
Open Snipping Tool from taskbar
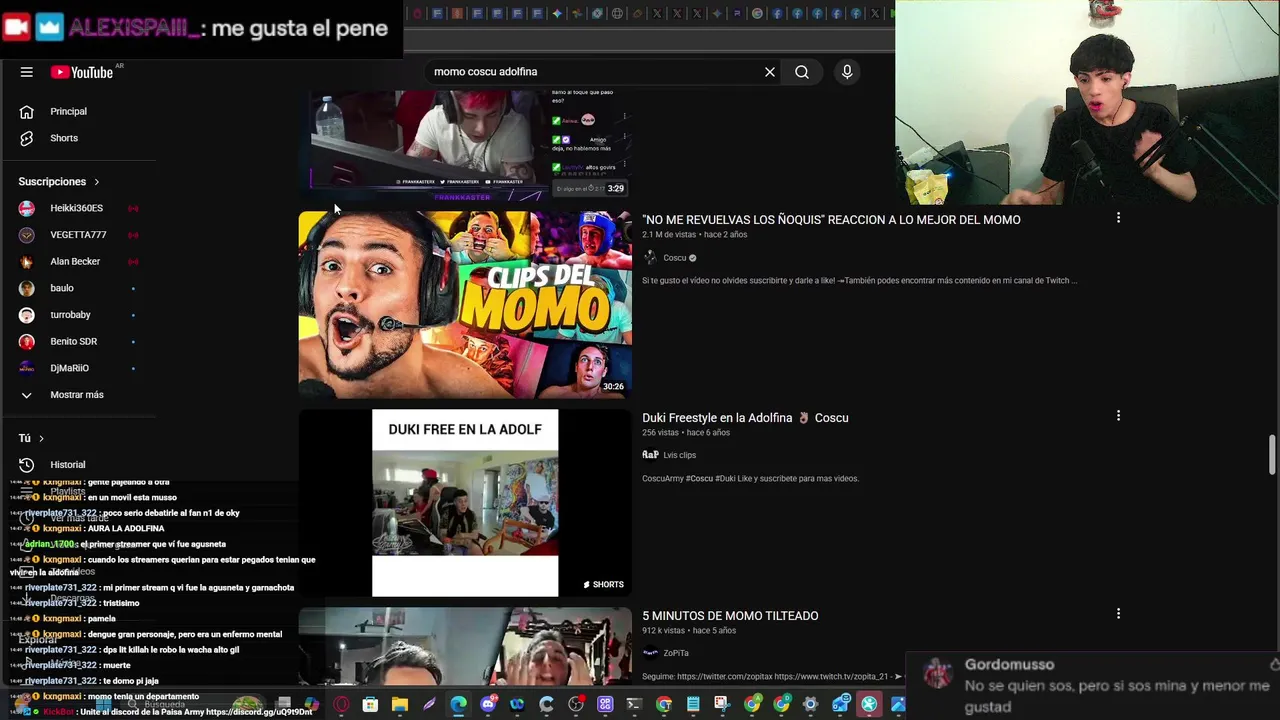722,705
